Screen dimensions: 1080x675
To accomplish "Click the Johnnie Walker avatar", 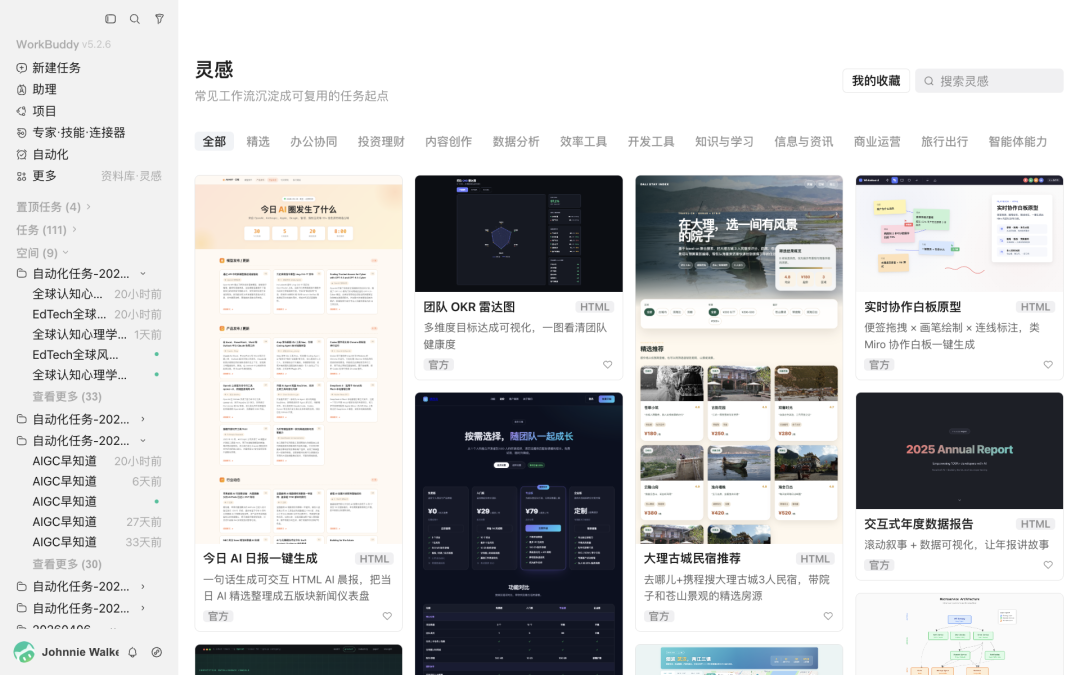I will click(24, 652).
